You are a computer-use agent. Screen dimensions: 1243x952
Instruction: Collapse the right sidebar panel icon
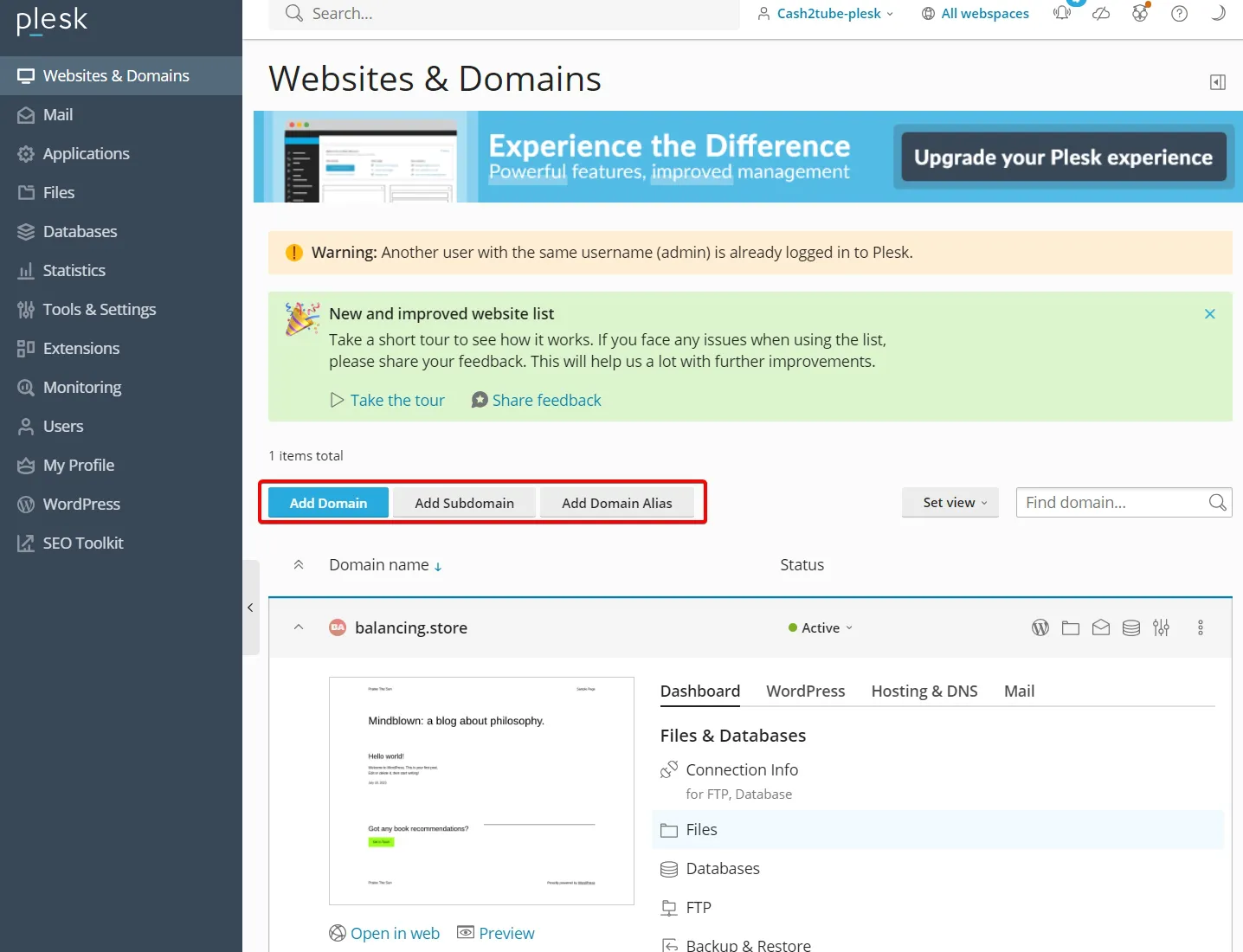coord(1218,82)
